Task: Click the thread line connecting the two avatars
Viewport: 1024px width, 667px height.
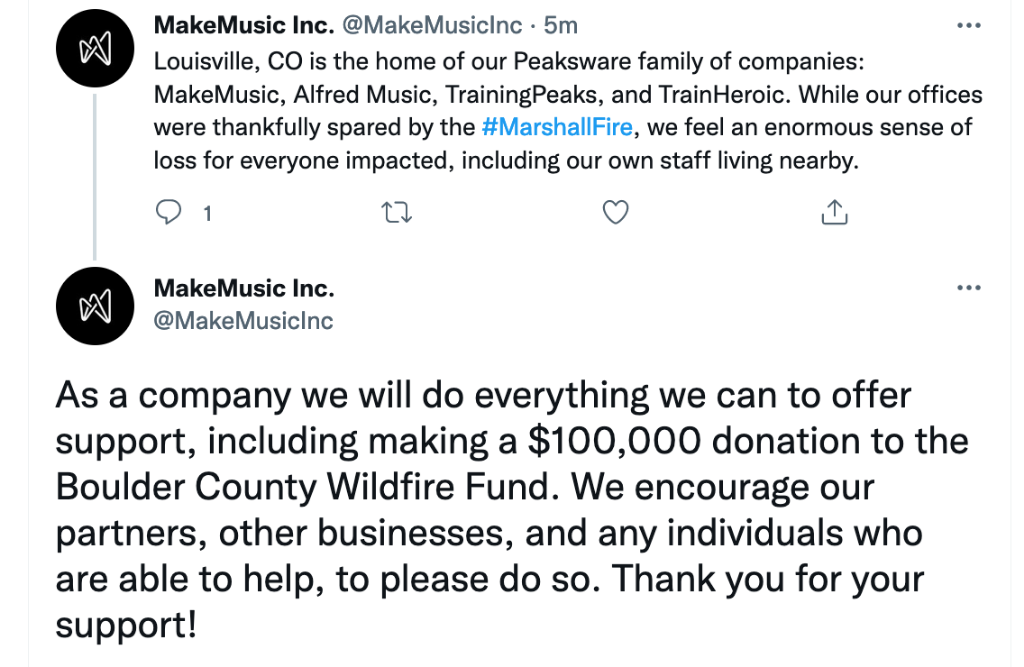Action: point(93,170)
